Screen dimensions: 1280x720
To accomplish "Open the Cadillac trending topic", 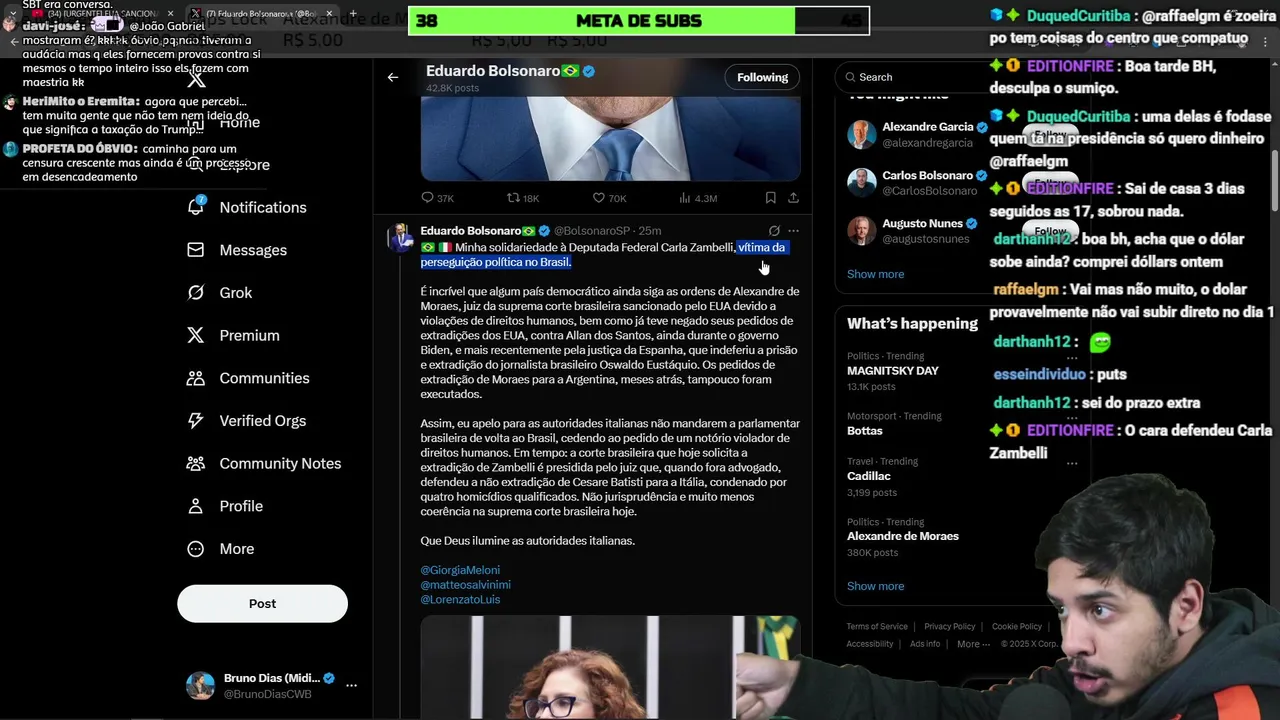I will 869,477.
